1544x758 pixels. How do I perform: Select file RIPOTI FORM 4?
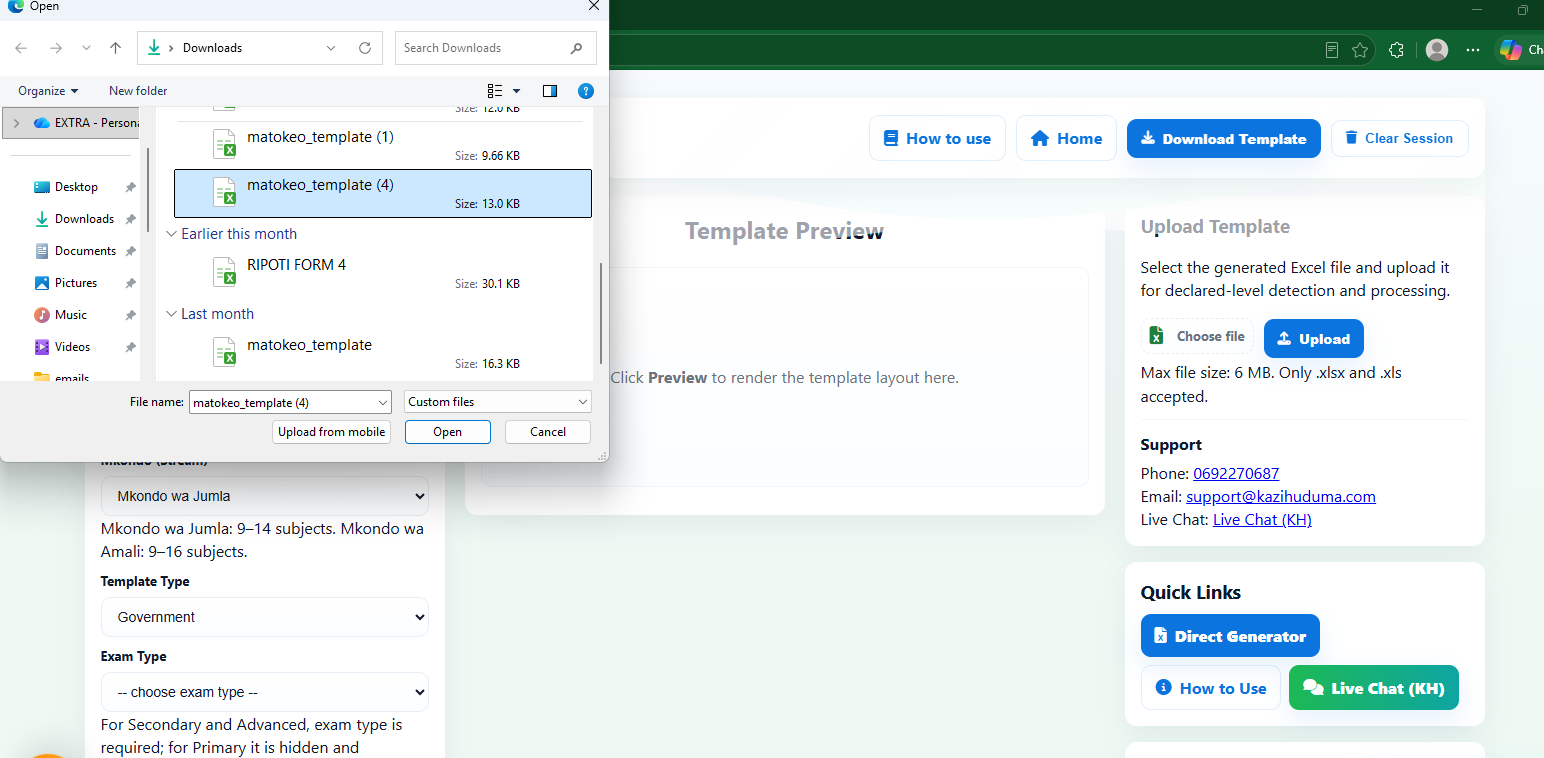point(383,273)
